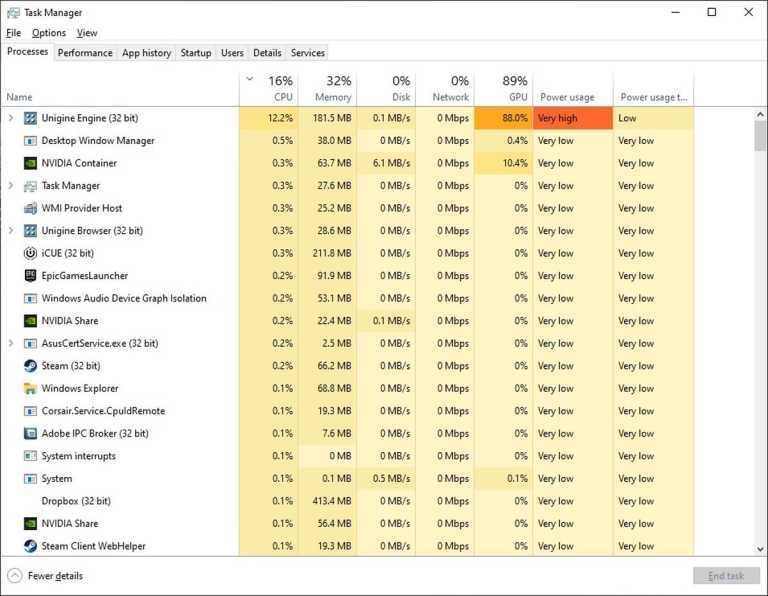Select the Windows Explorer folder icon
The image size is (768, 596).
tap(30, 388)
